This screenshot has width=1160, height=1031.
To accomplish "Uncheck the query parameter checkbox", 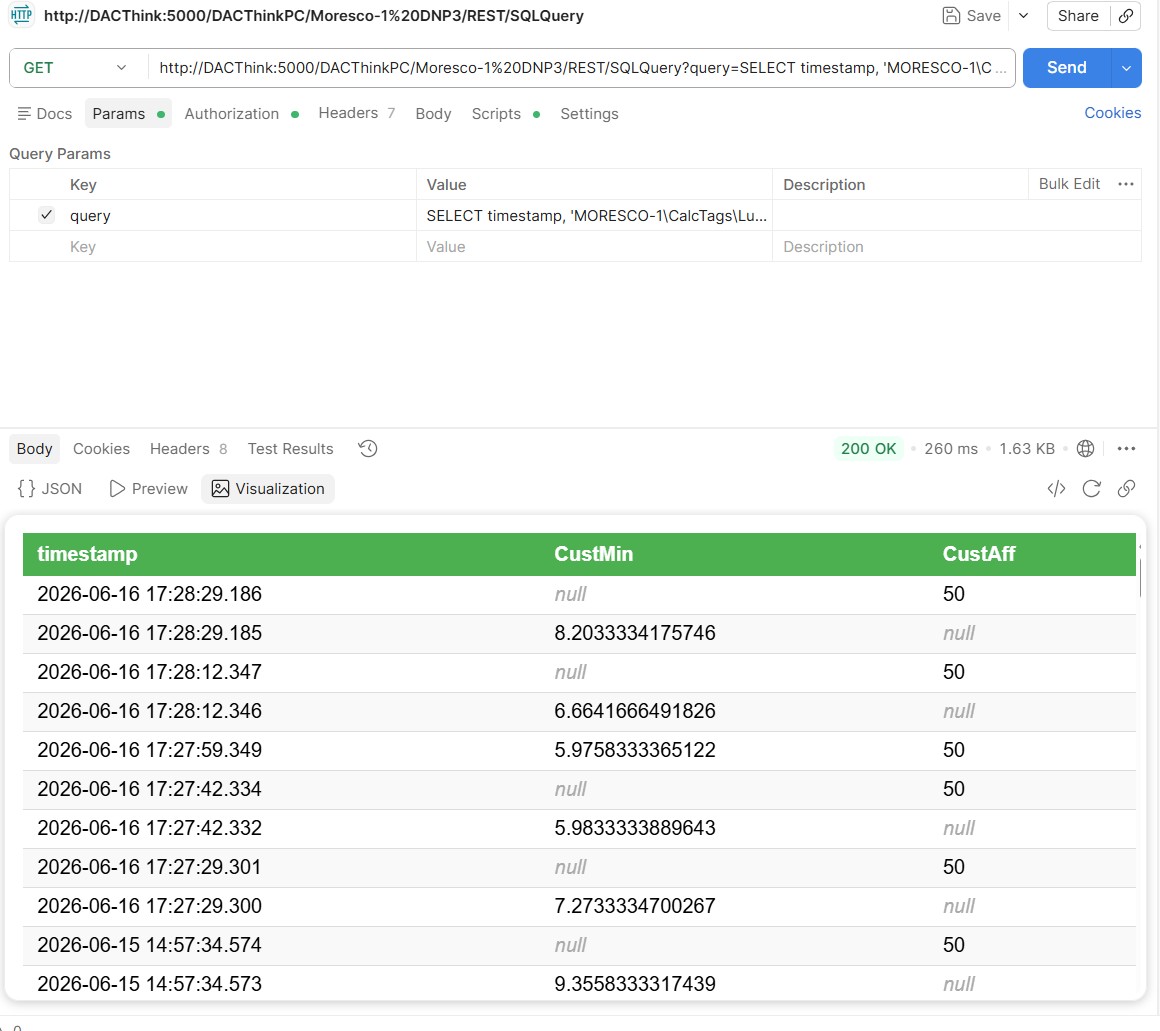I will coord(46,215).
